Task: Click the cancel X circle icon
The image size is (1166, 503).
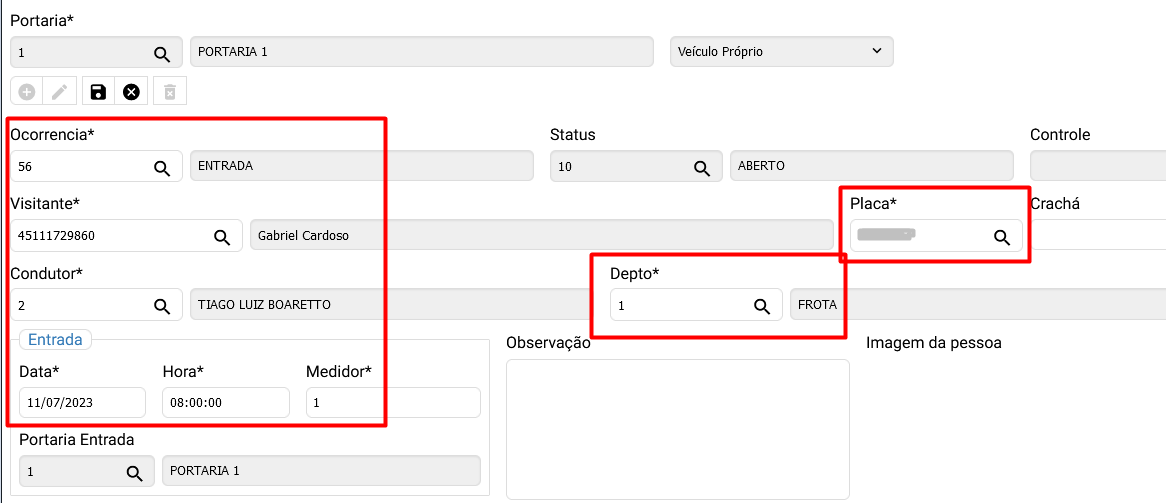Action: (131, 92)
